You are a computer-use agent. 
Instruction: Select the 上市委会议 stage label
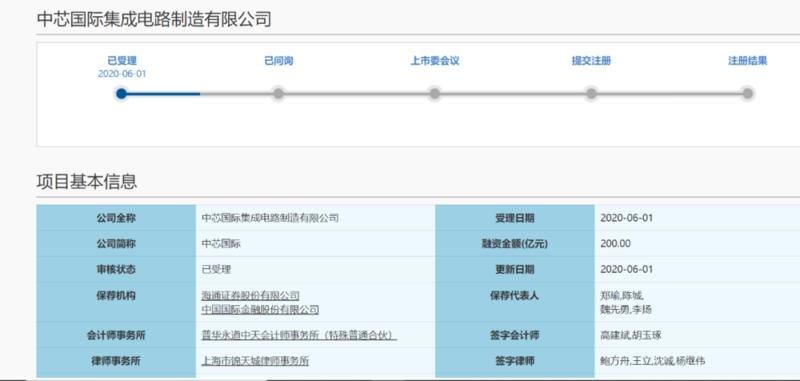pyautogui.click(x=435, y=61)
